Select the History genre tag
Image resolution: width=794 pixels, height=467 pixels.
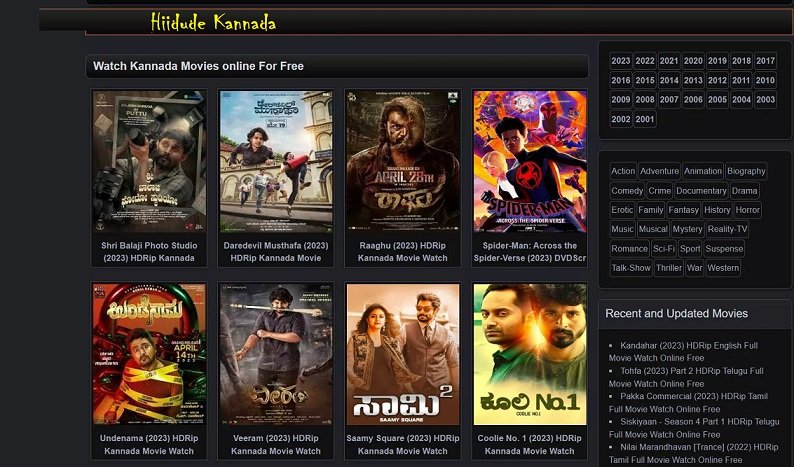pos(717,210)
